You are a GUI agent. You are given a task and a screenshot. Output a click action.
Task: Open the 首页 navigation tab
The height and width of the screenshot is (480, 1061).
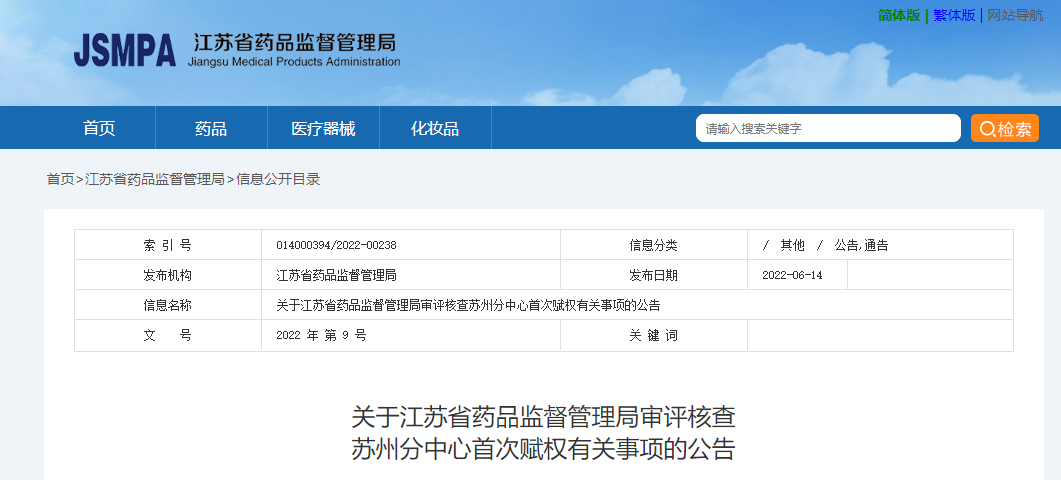pyautogui.click(x=99, y=128)
